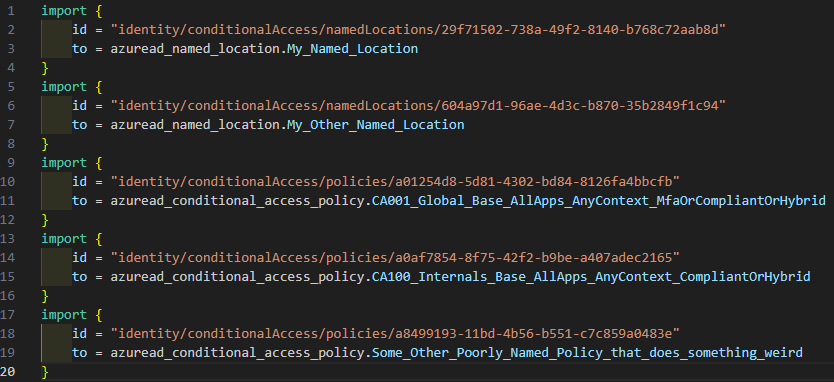Click line number 17 in gutter
The height and width of the screenshot is (382, 834).
pyautogui.click(x=11, y=314)
